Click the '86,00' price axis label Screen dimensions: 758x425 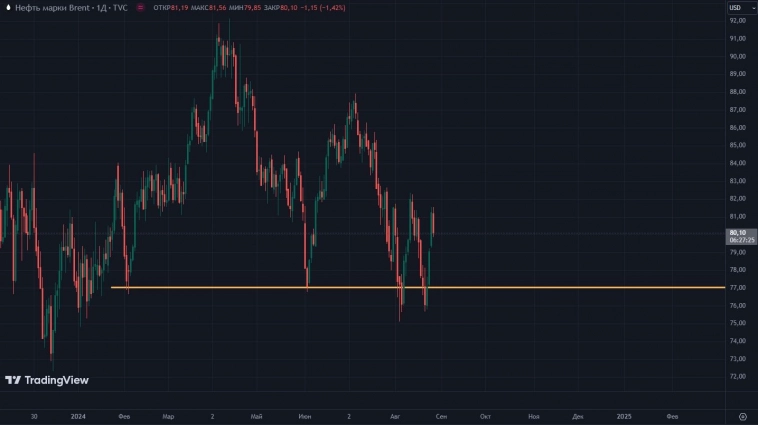pos(737,128)
